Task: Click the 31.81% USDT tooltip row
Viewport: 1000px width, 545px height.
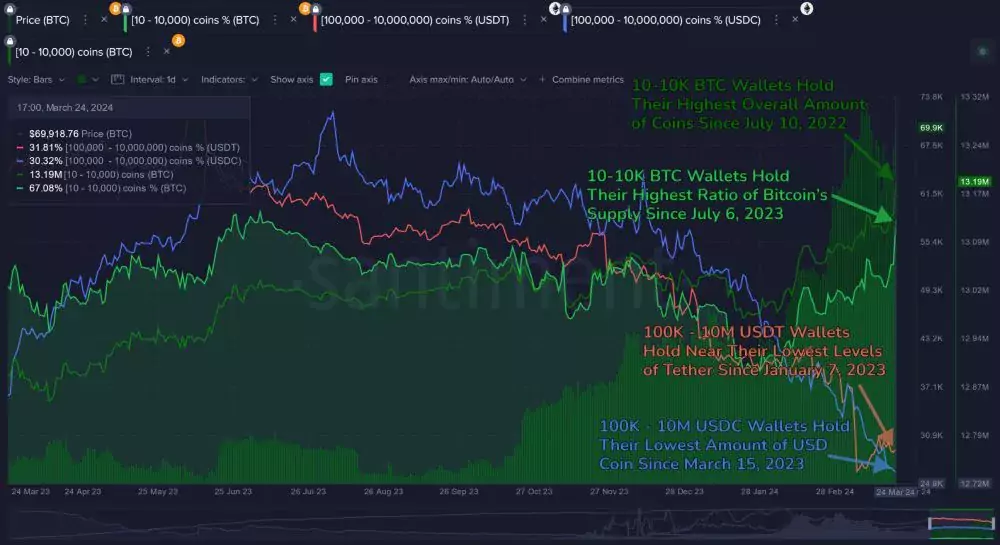Action: tap(128, 147)
